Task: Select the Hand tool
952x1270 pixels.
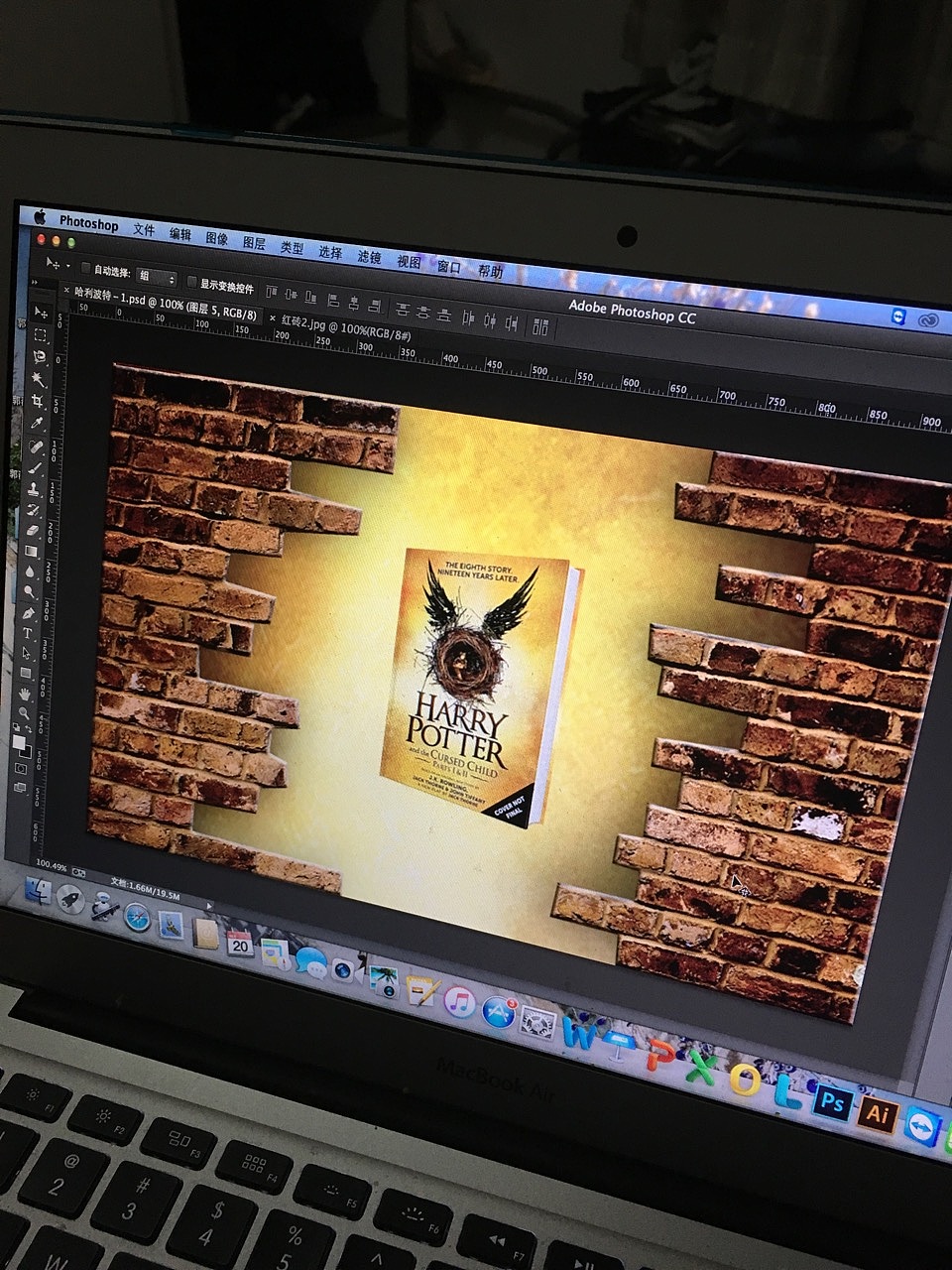Action: [24, 694]
